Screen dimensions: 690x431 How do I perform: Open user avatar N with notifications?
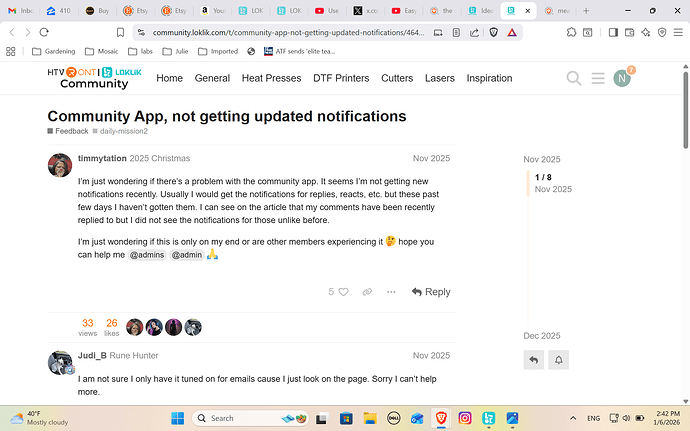pos(622,78)
